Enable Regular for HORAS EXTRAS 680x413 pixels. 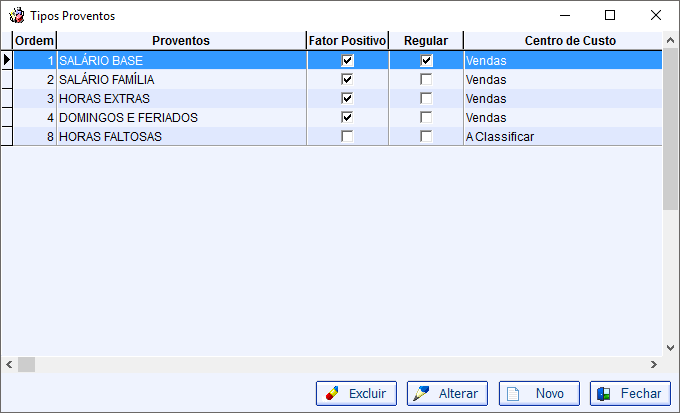[426, 98]
